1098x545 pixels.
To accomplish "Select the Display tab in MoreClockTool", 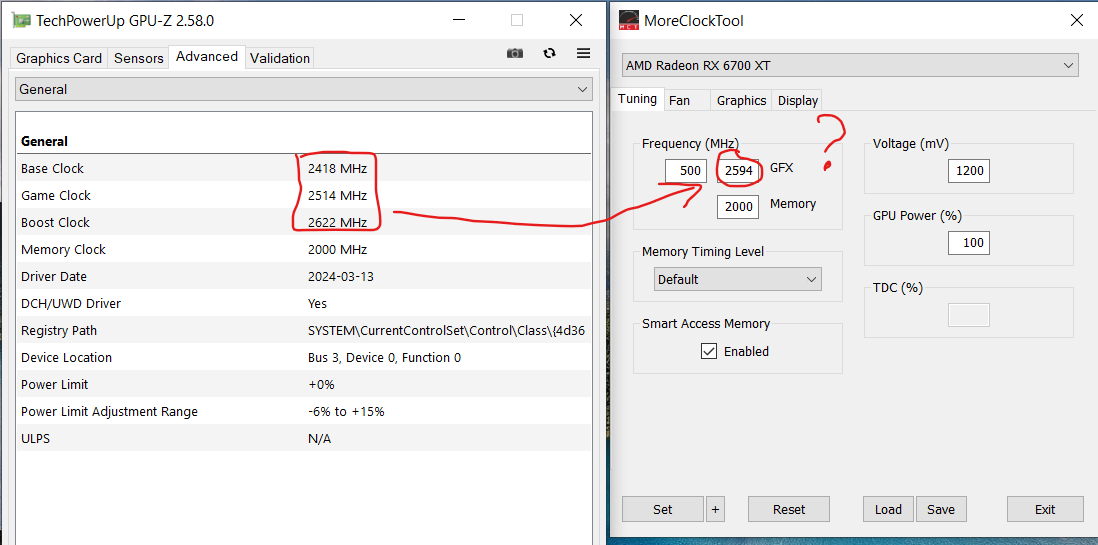I will coord(798,100).
